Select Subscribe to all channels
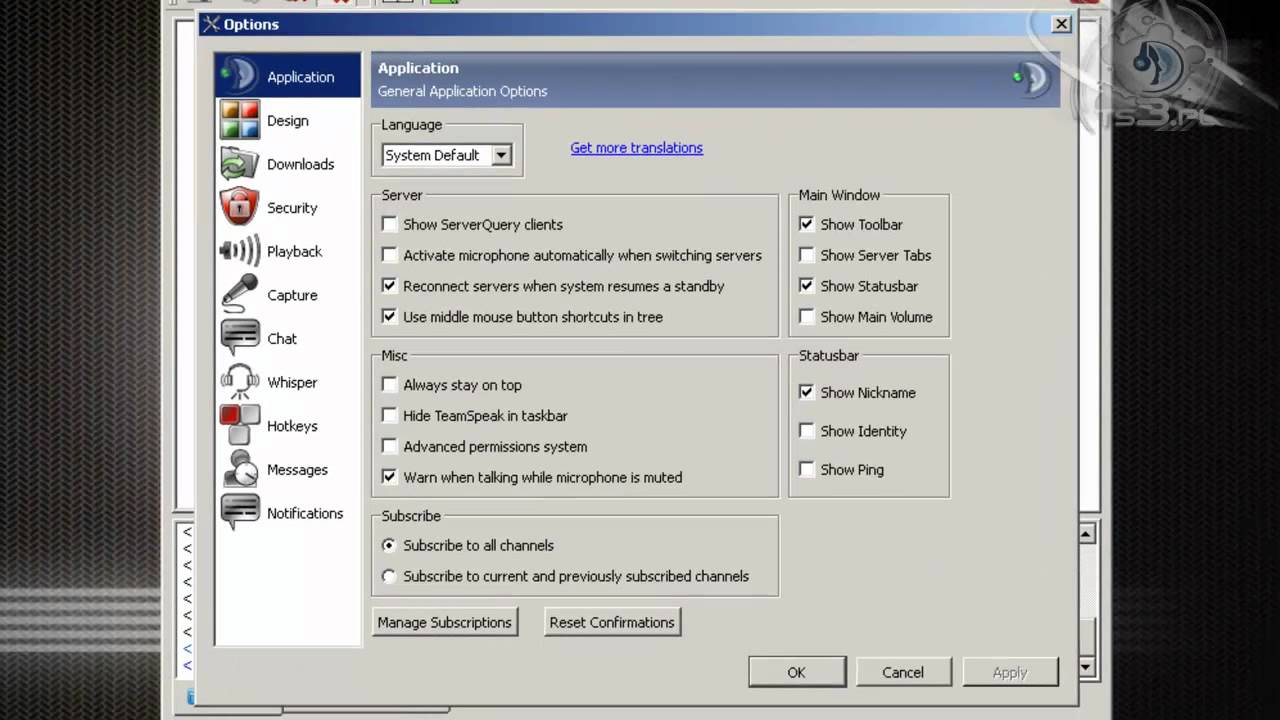The width and height of the screenshot is (1280, 720). (x=389, y=546)
